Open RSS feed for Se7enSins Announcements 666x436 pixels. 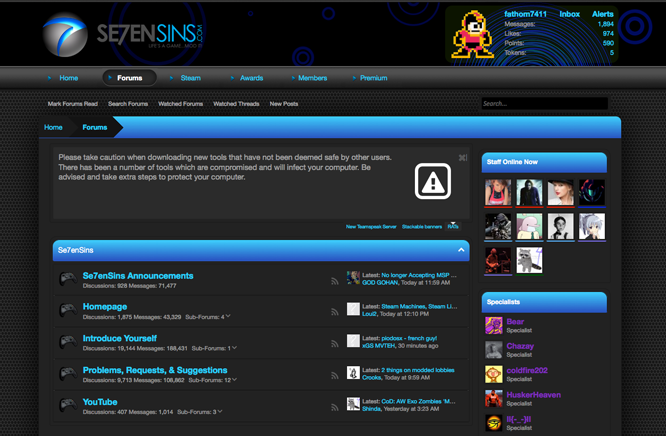coord(335,281)
